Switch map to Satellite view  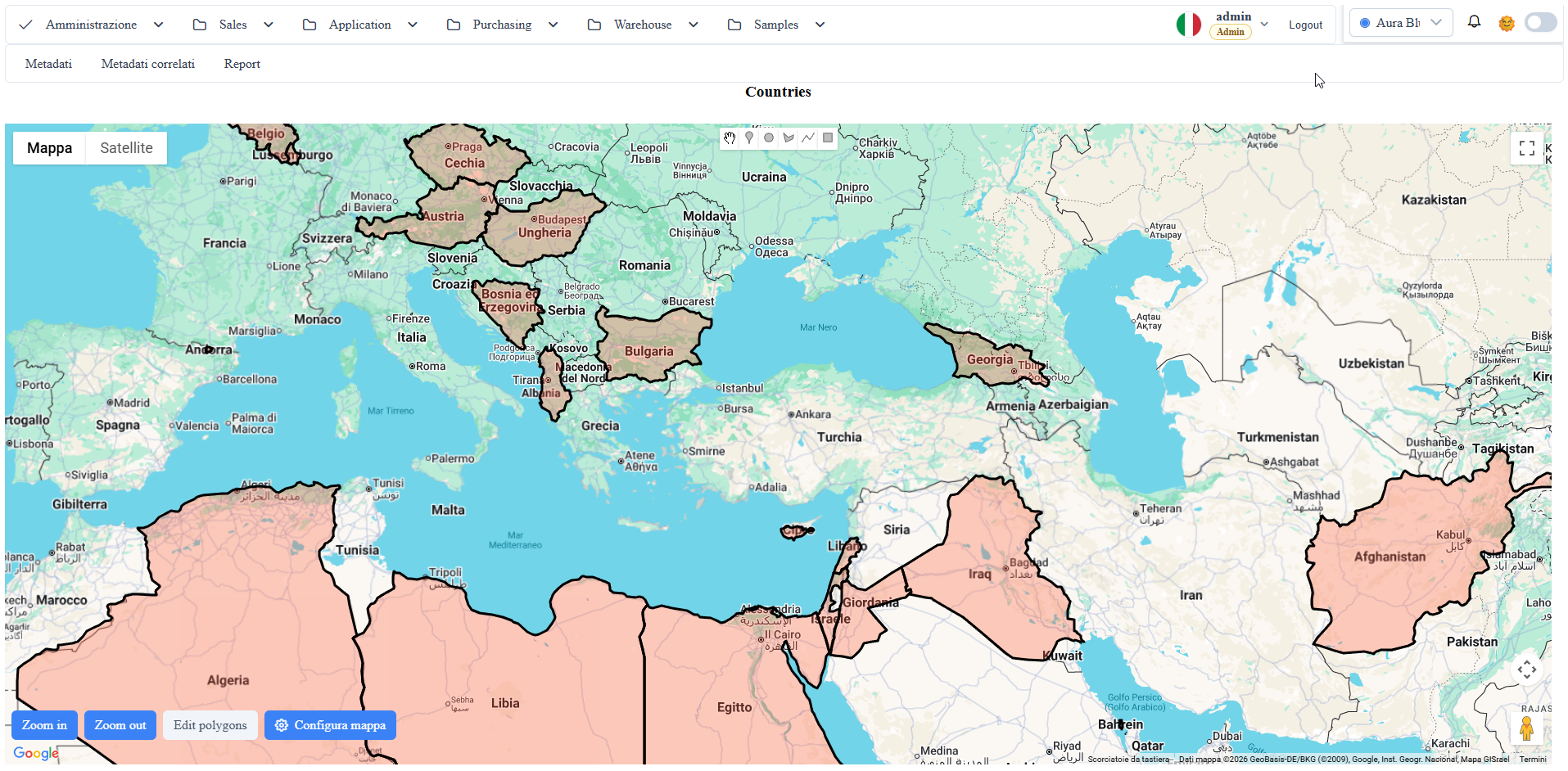(x=126, y=148)
